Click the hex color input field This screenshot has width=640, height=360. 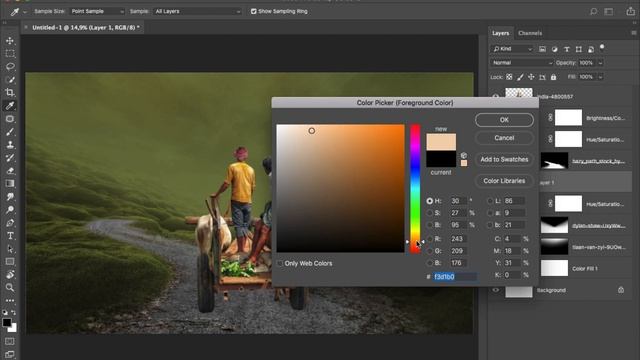pyautogui.click(x=455, y=277)
